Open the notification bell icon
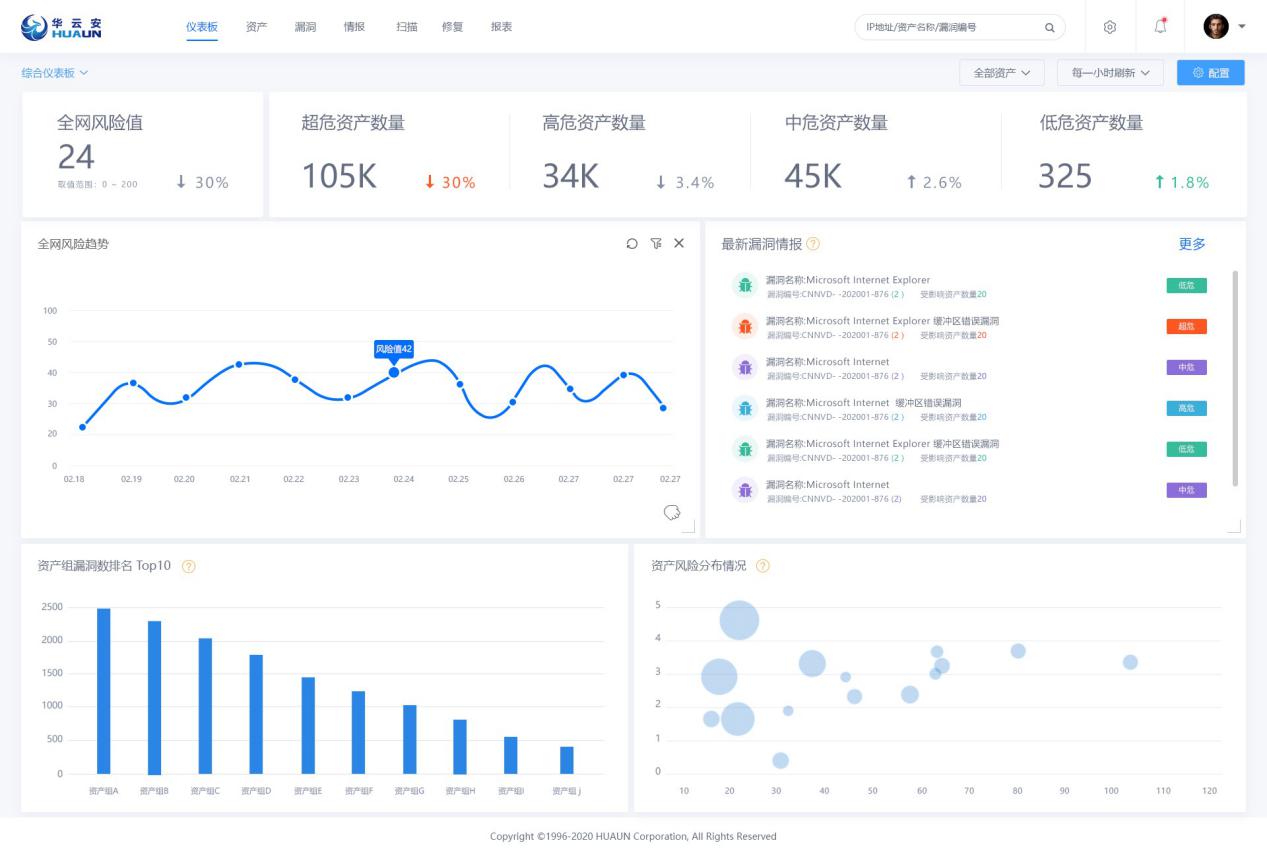The width and height of the screenshot is (1267, 857). 1161,27
